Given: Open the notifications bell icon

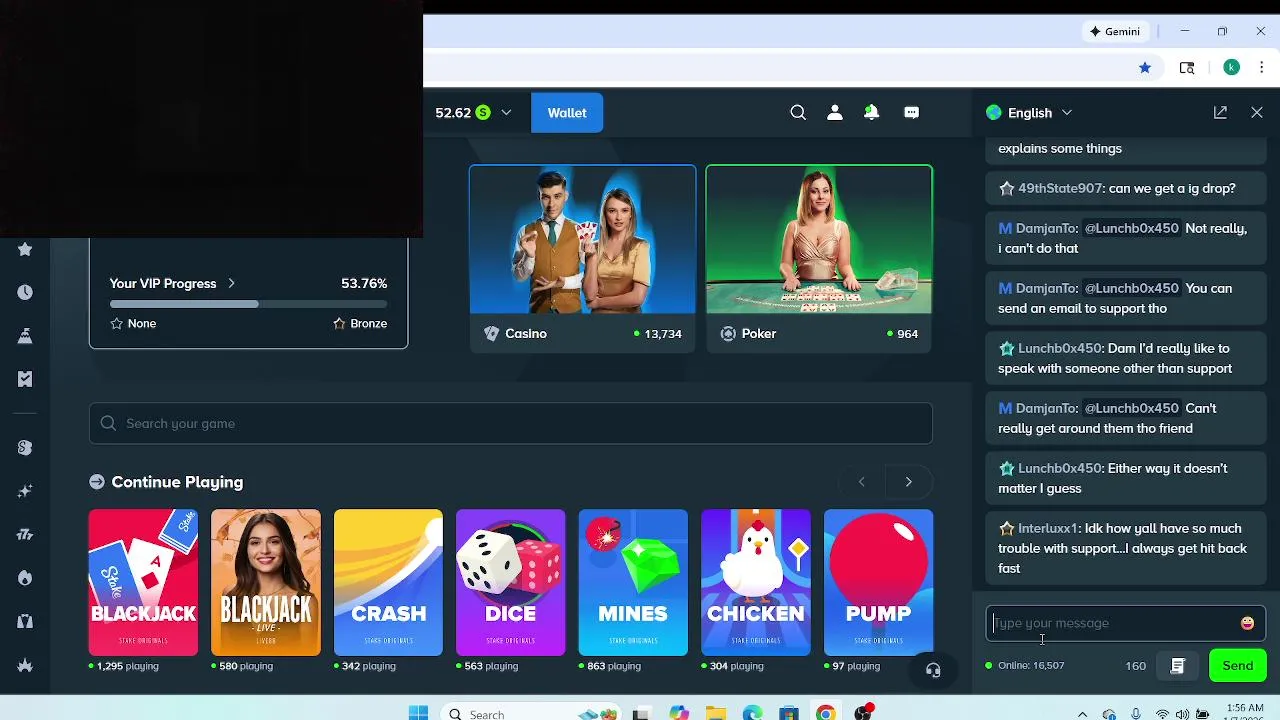Looking at the screenshot, I should [x=872, y=113].
